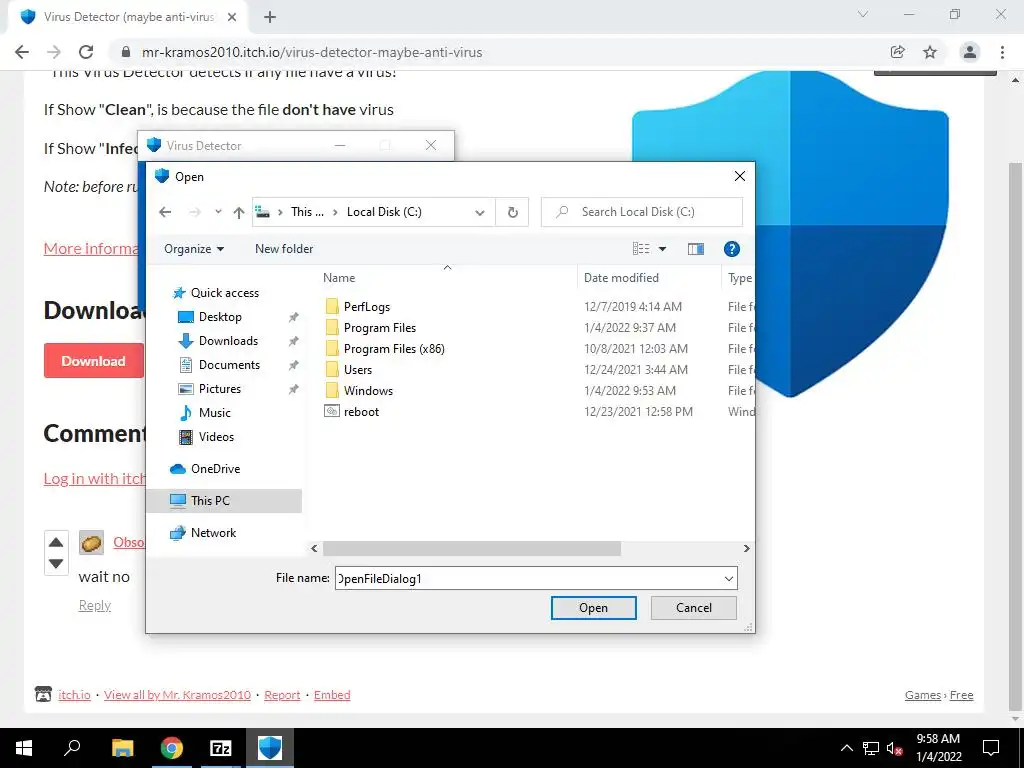Refresh the Local Disk (C:) folder listing
1024x768 pixels.
[513, 212]
